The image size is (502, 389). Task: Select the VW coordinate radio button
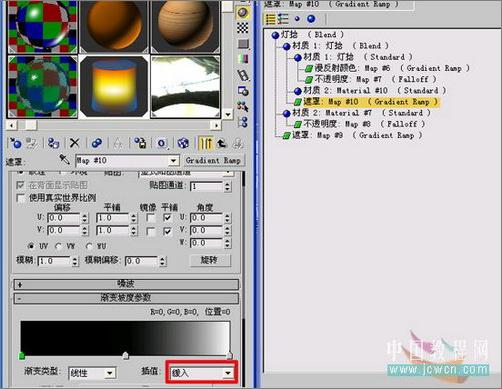point(59,246)
